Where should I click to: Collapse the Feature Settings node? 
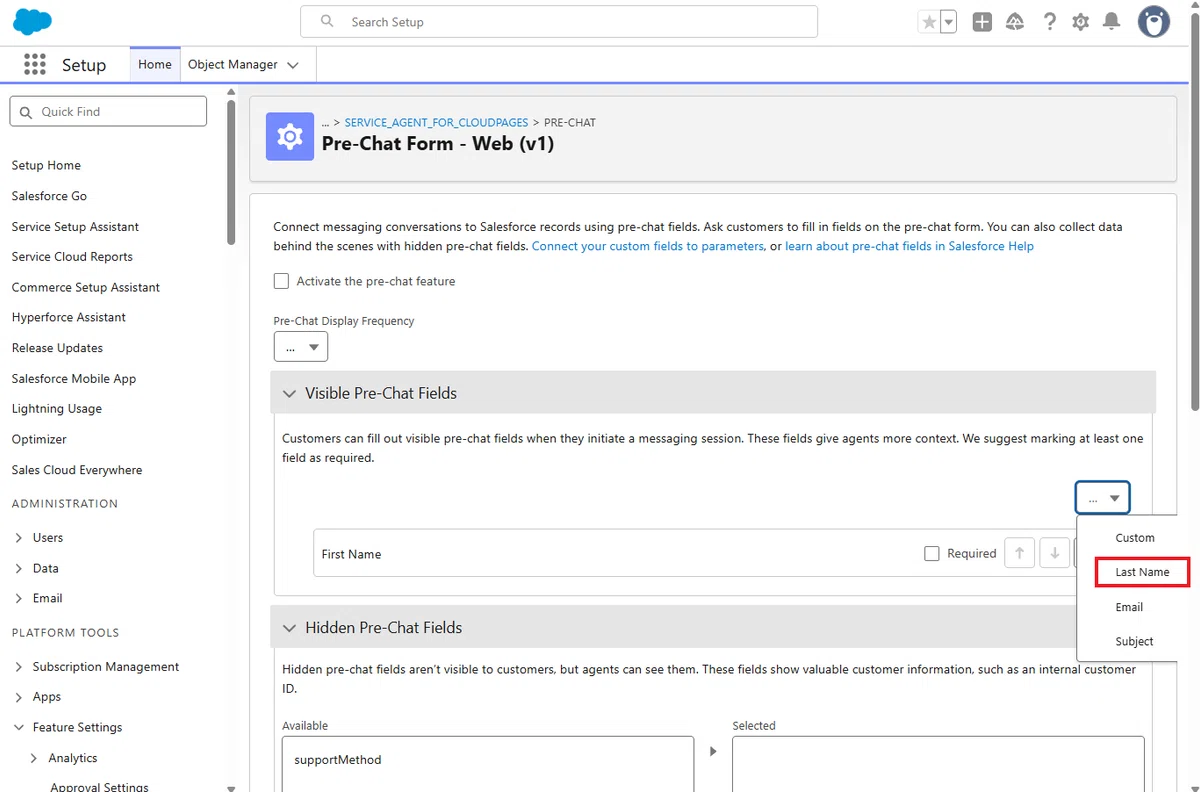[x=19, y=728]
